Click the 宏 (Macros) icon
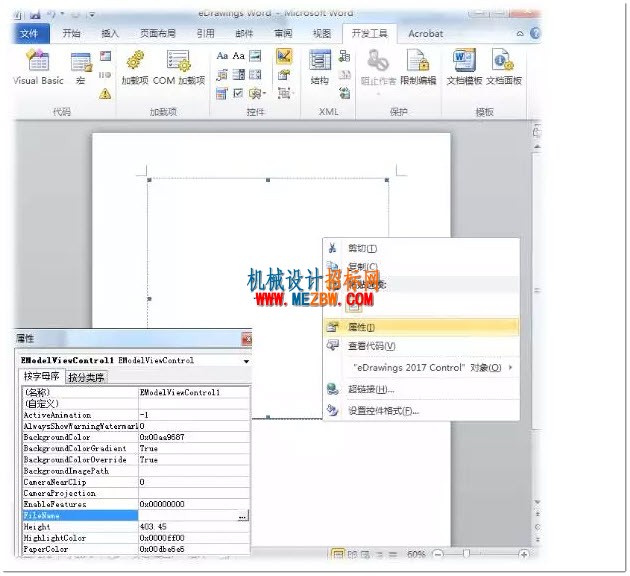Screen dimensions: 630x576 point(81,68)
